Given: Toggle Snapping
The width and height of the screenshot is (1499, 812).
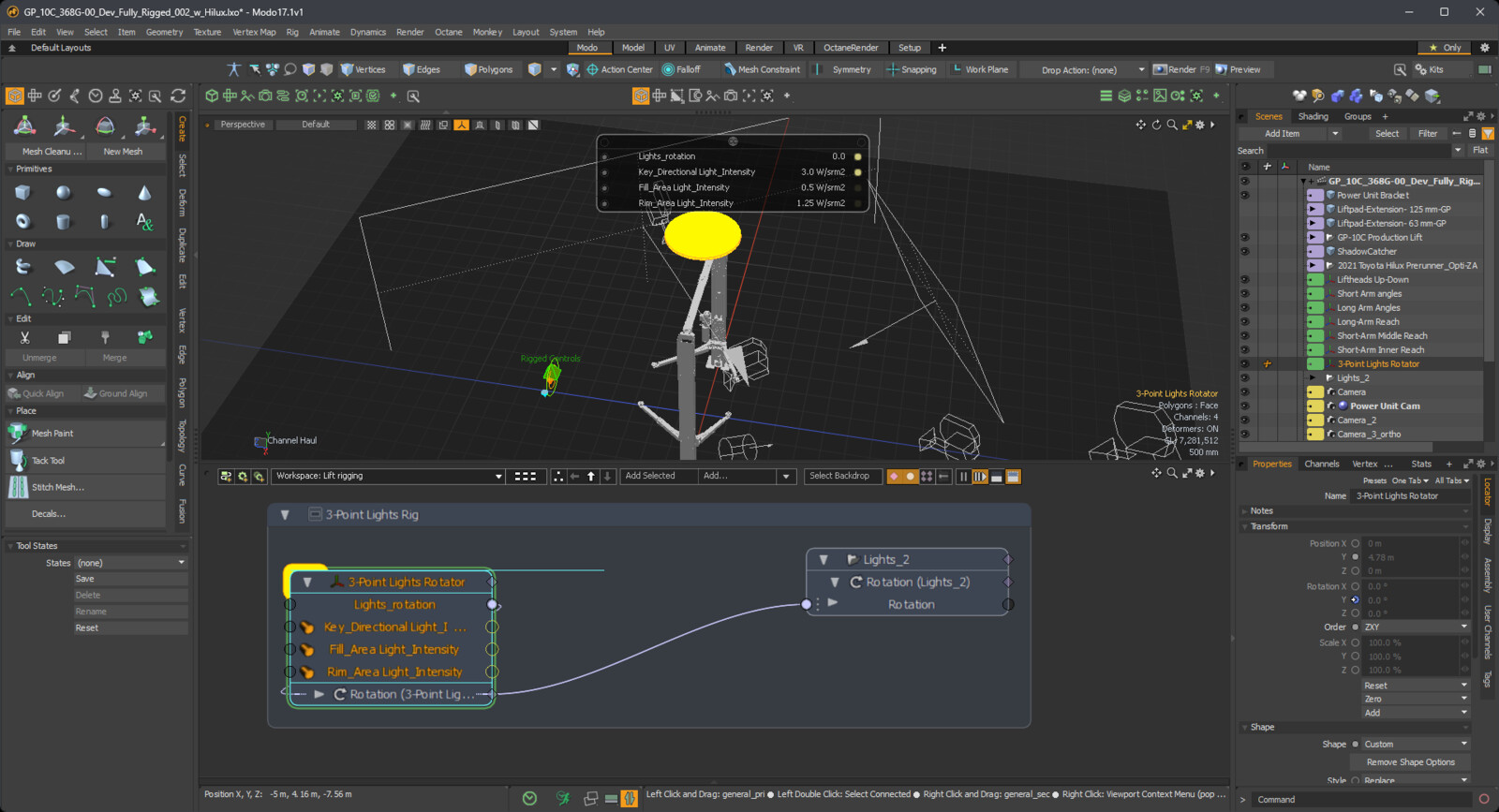Looking at the screenshot, I should (912, 69).
